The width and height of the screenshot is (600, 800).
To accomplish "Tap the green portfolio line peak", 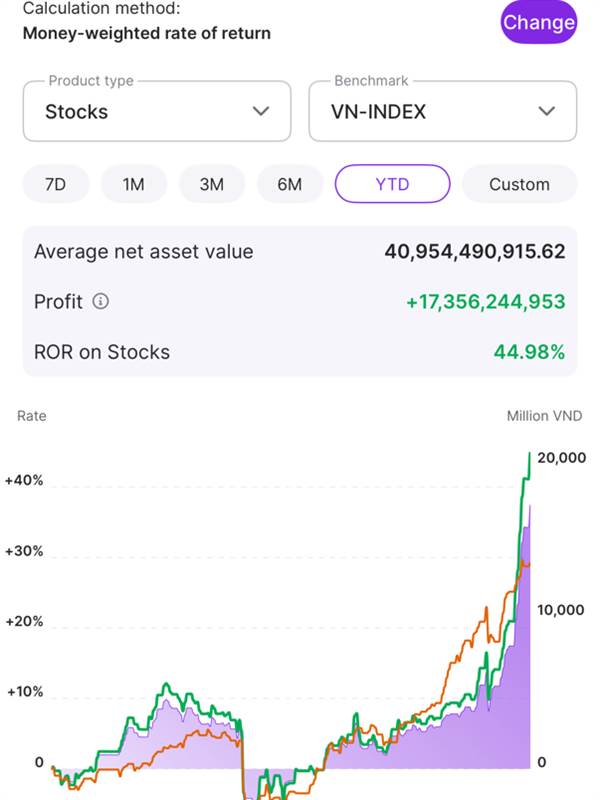I will [x=530, y=455].
